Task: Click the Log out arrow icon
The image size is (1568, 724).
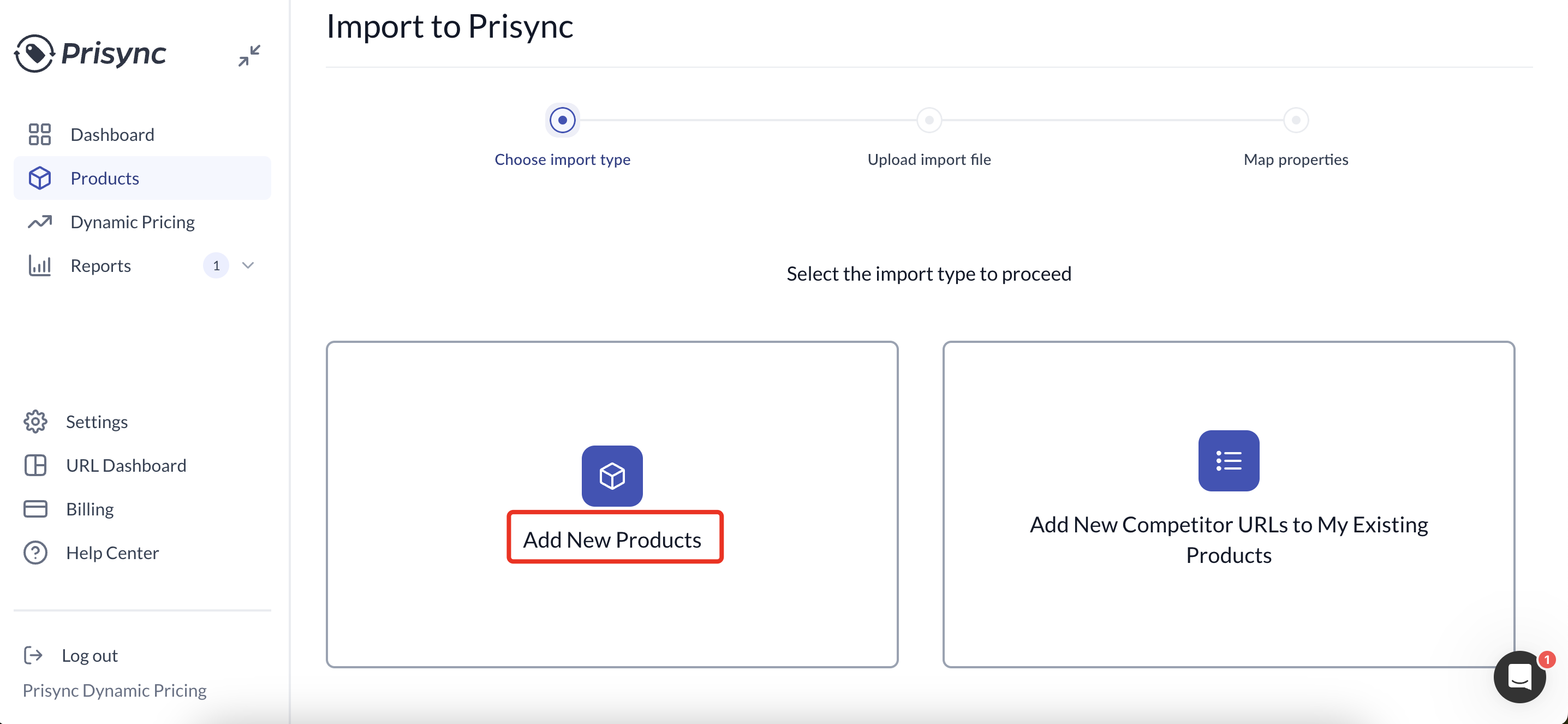Action: click(33, 655)
